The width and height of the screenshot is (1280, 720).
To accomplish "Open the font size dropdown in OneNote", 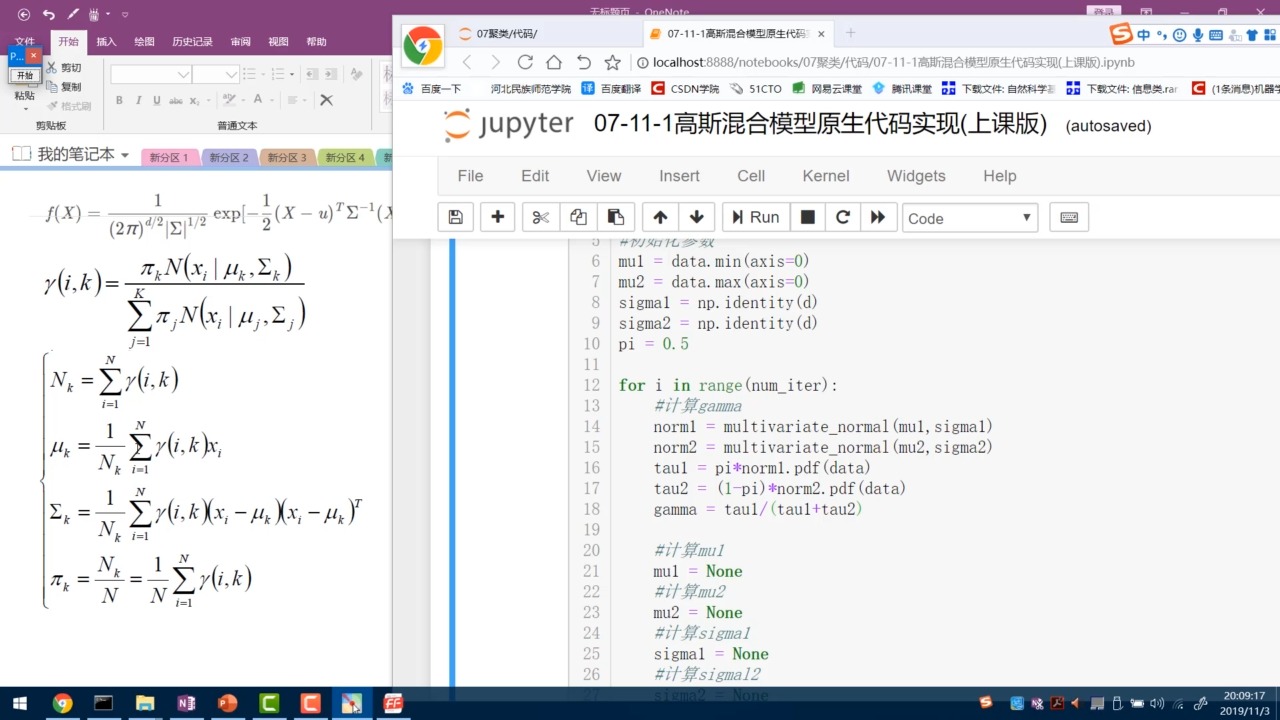I will click(x=231, y=74).
